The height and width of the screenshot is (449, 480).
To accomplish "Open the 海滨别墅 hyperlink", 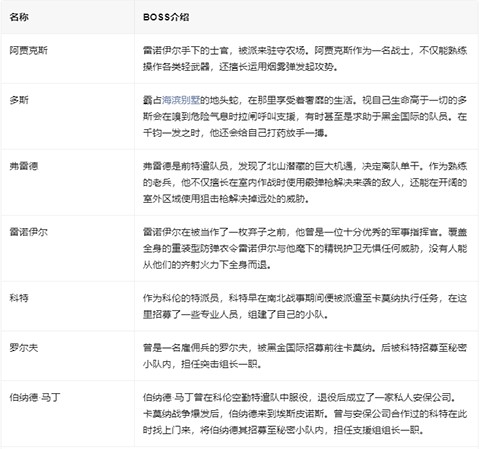I will click(181, 100).
